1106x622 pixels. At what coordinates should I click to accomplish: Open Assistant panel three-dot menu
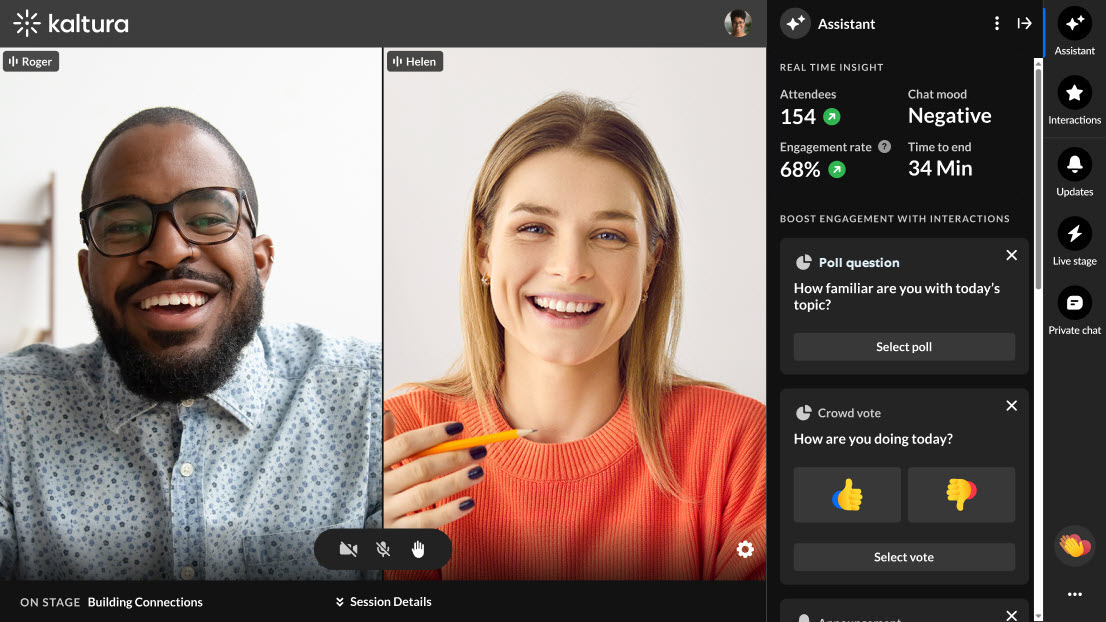[x=997, y=23]
